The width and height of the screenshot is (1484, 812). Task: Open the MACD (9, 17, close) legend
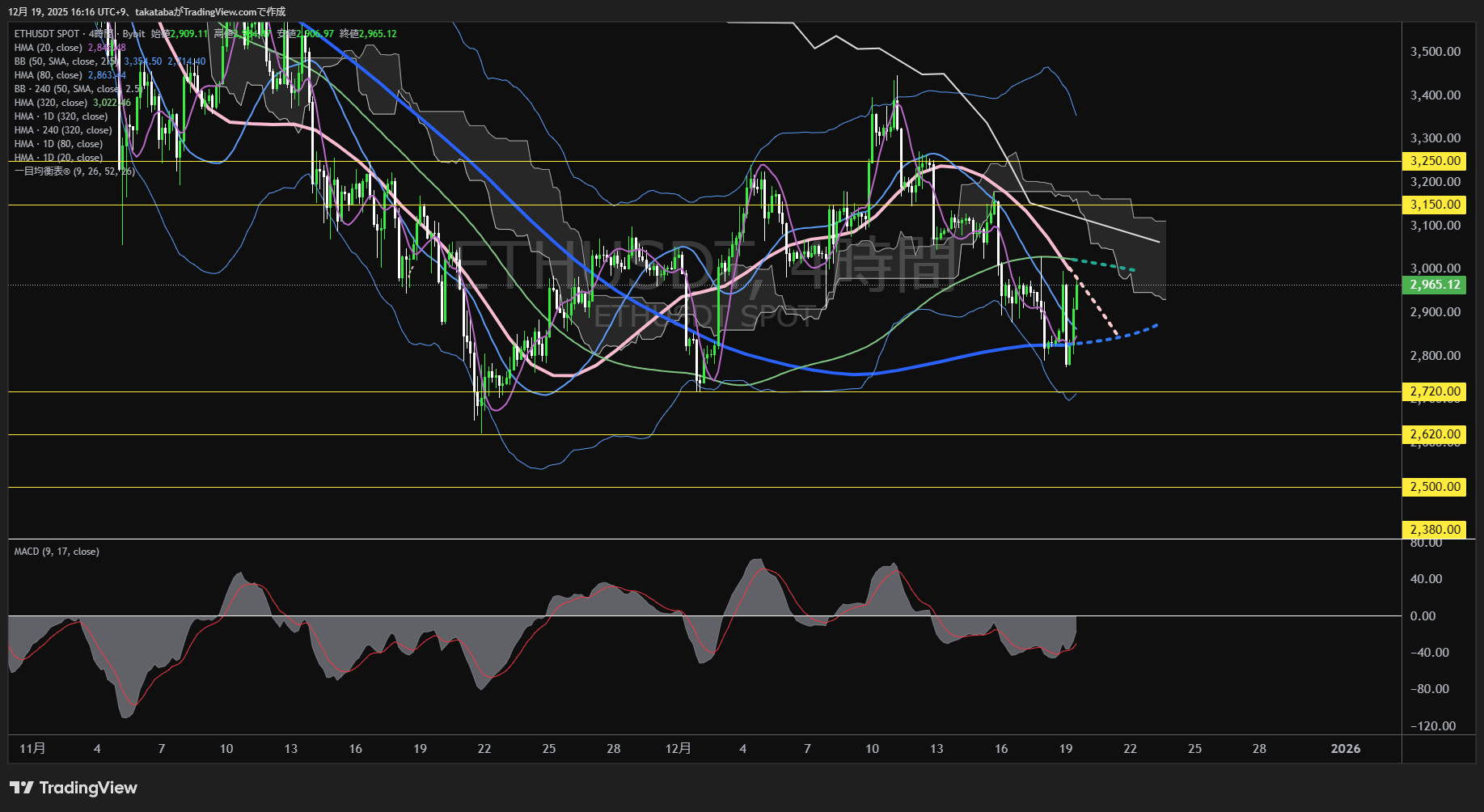coord(57,552)
